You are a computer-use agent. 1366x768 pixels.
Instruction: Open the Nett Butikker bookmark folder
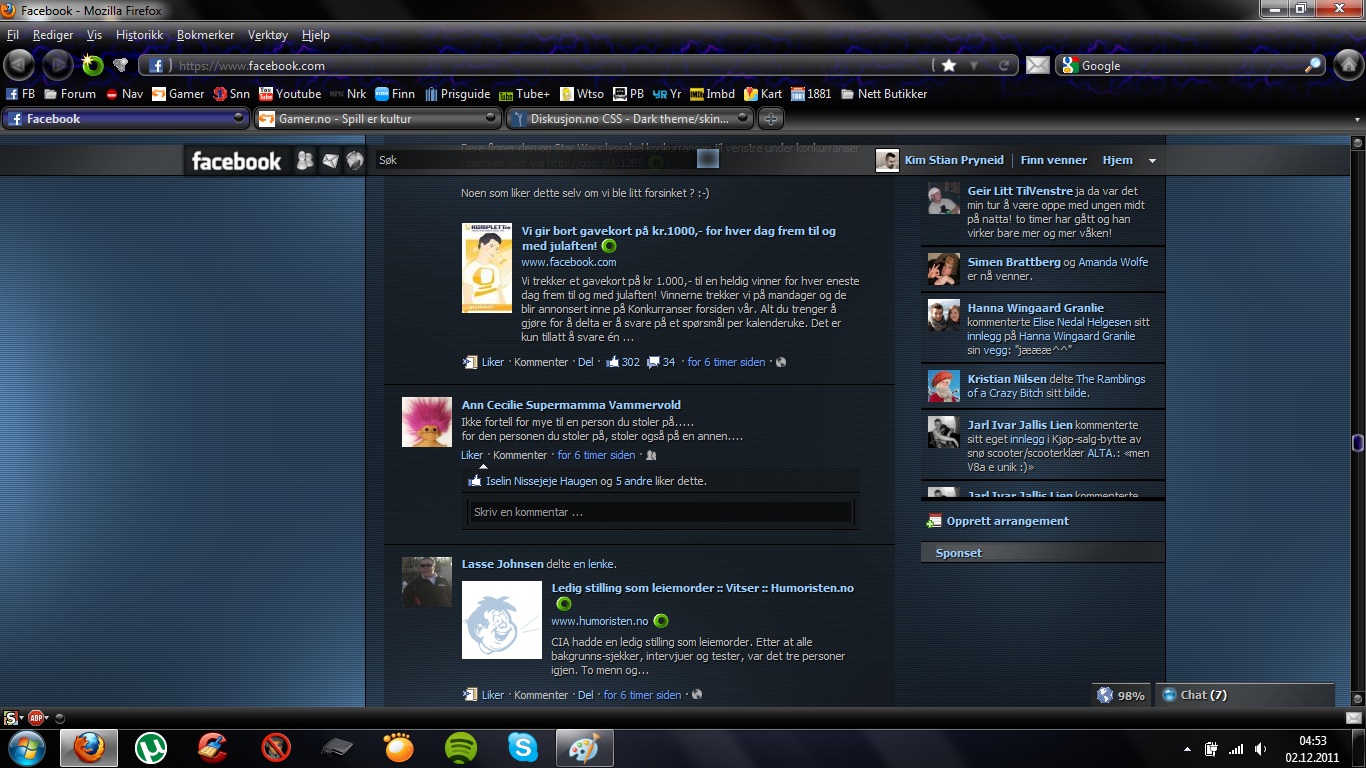(884, 94)
